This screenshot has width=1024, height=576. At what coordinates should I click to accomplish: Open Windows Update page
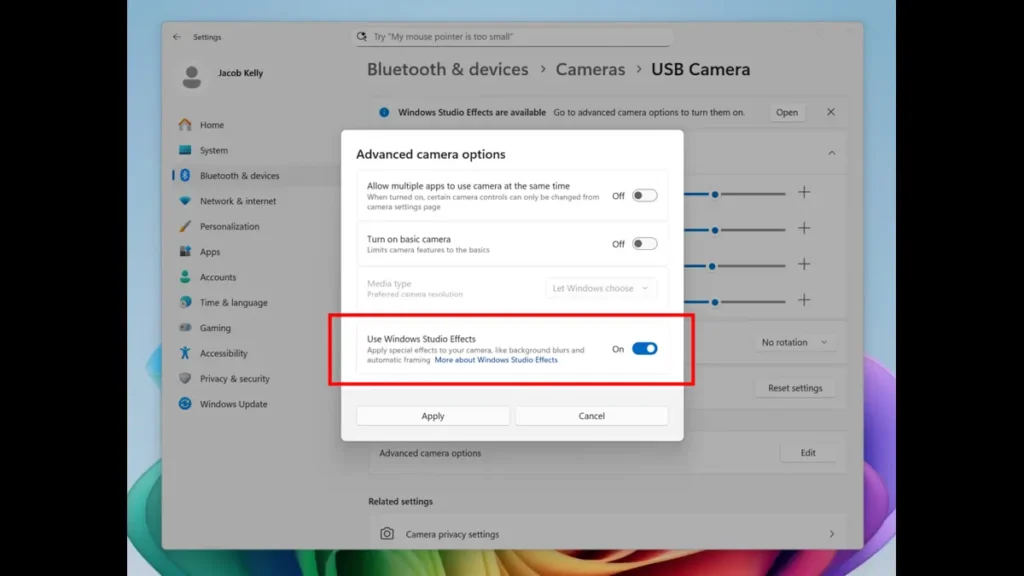point(233,404)
